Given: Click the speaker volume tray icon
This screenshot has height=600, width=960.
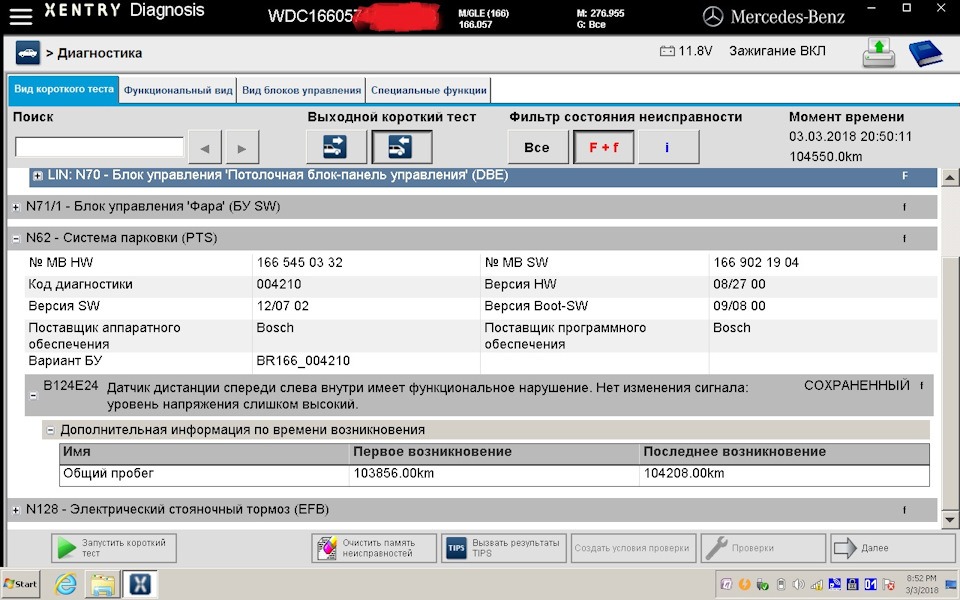Looking at the screenshot, I should tap(798, 584).
